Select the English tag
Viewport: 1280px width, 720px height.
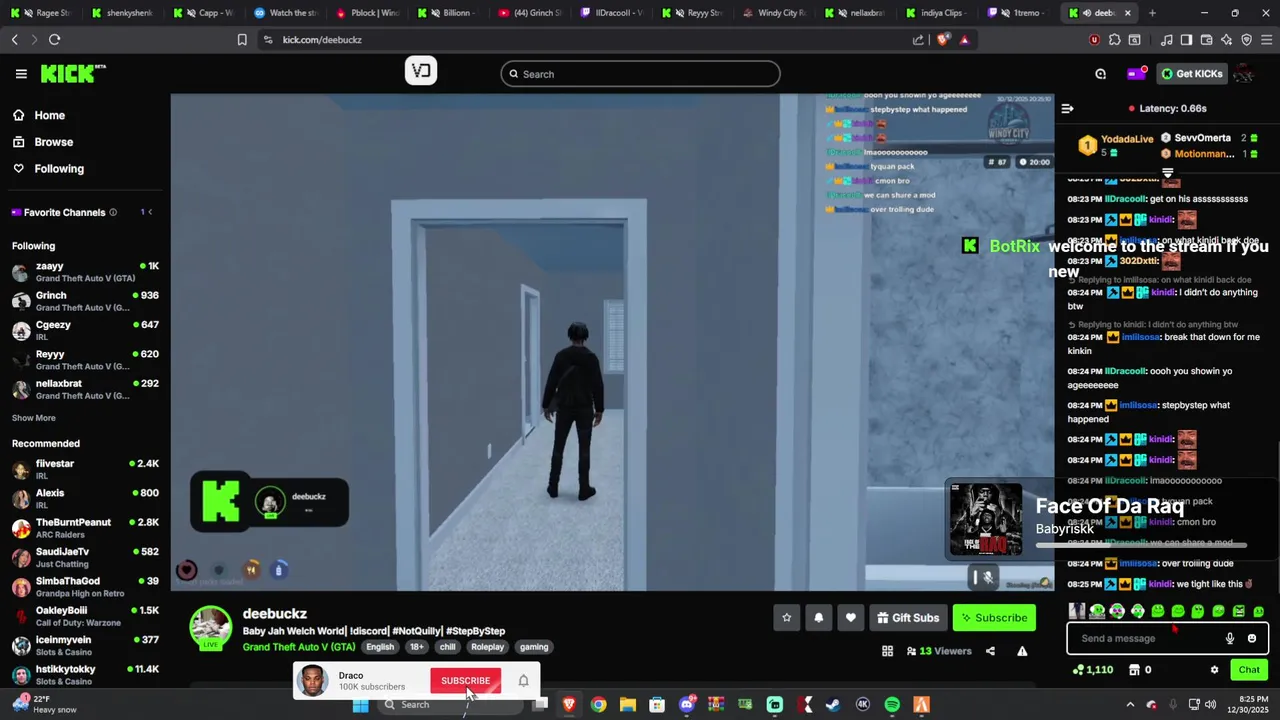pyautogui.click(x=380, y=647)
